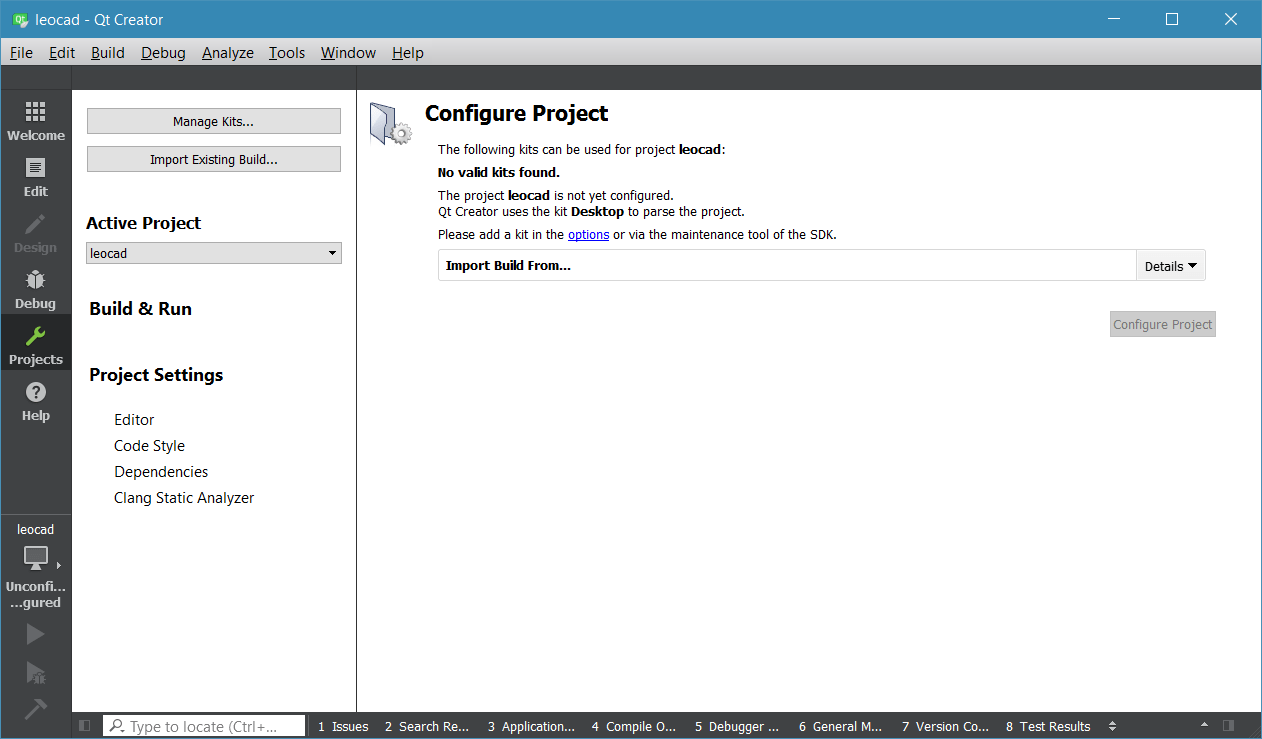Switch to Welcome mode

click(36, 120)
